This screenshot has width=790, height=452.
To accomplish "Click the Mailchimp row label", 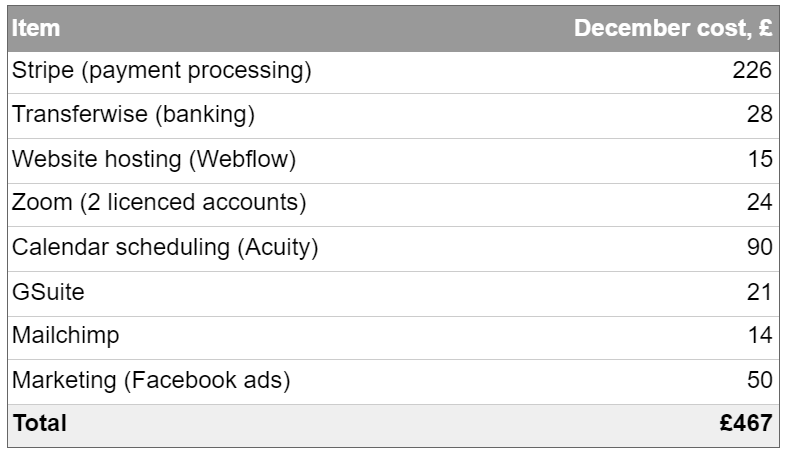I will [65, 336].
